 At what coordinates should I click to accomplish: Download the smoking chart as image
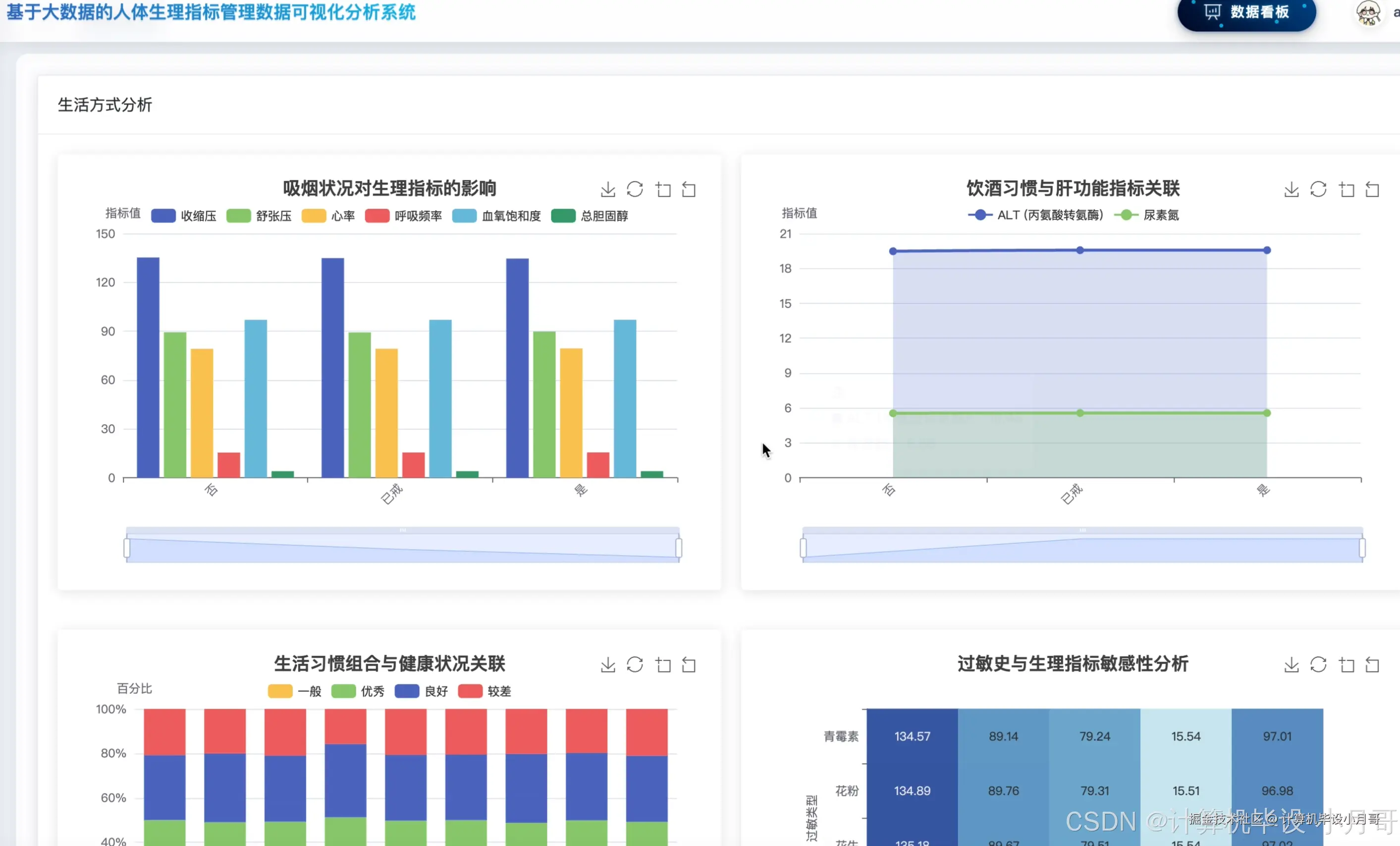pos(607,189)
